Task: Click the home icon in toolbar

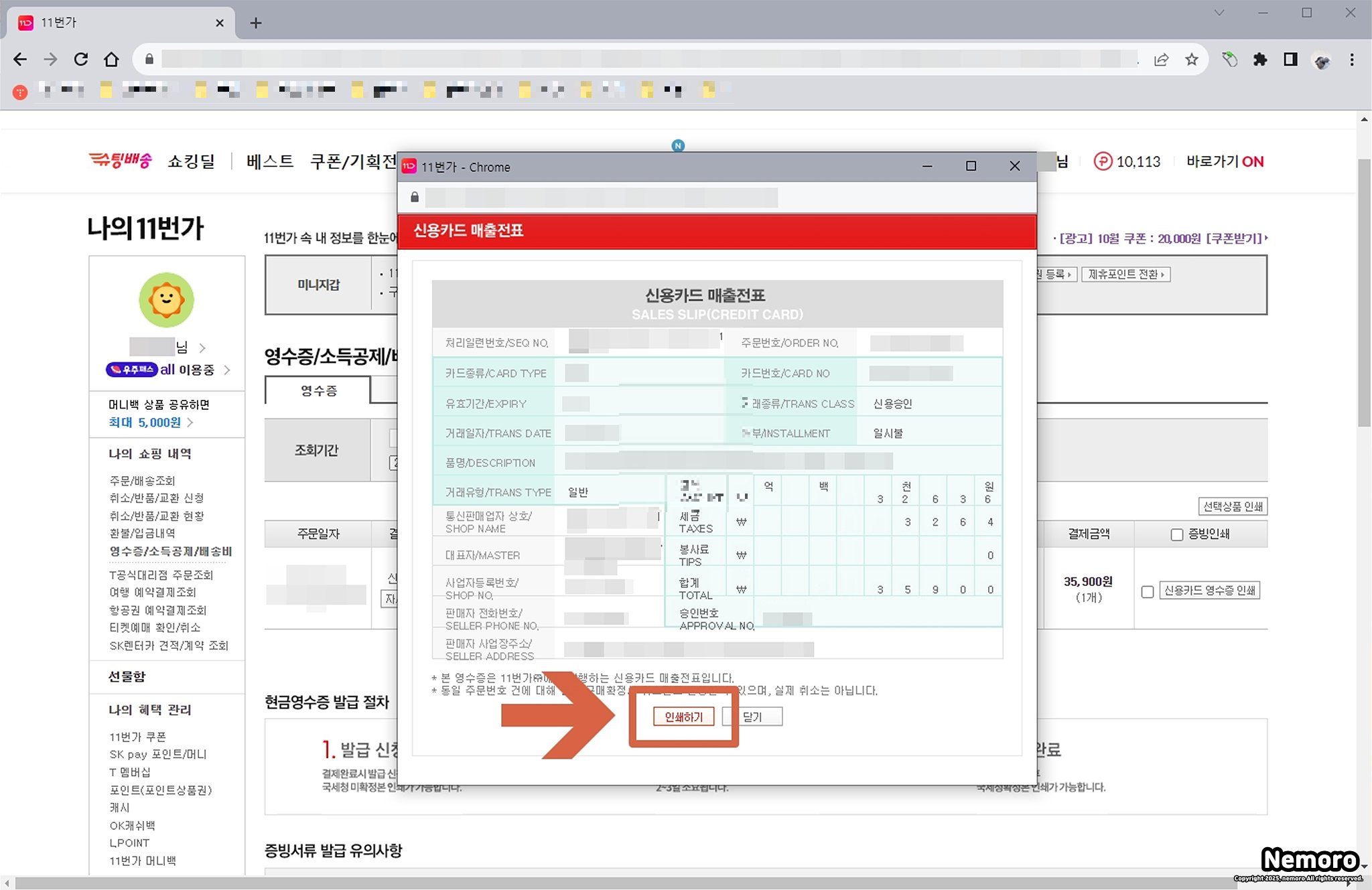Action: [111, 60]
